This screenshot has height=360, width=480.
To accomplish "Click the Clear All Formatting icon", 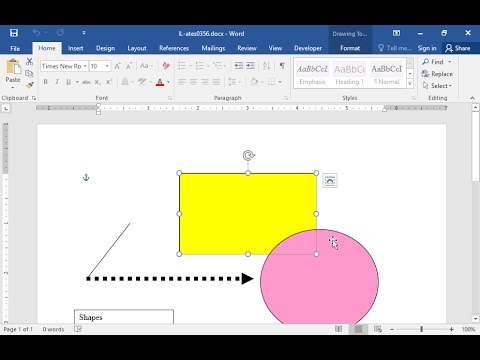I will (166, 66).
